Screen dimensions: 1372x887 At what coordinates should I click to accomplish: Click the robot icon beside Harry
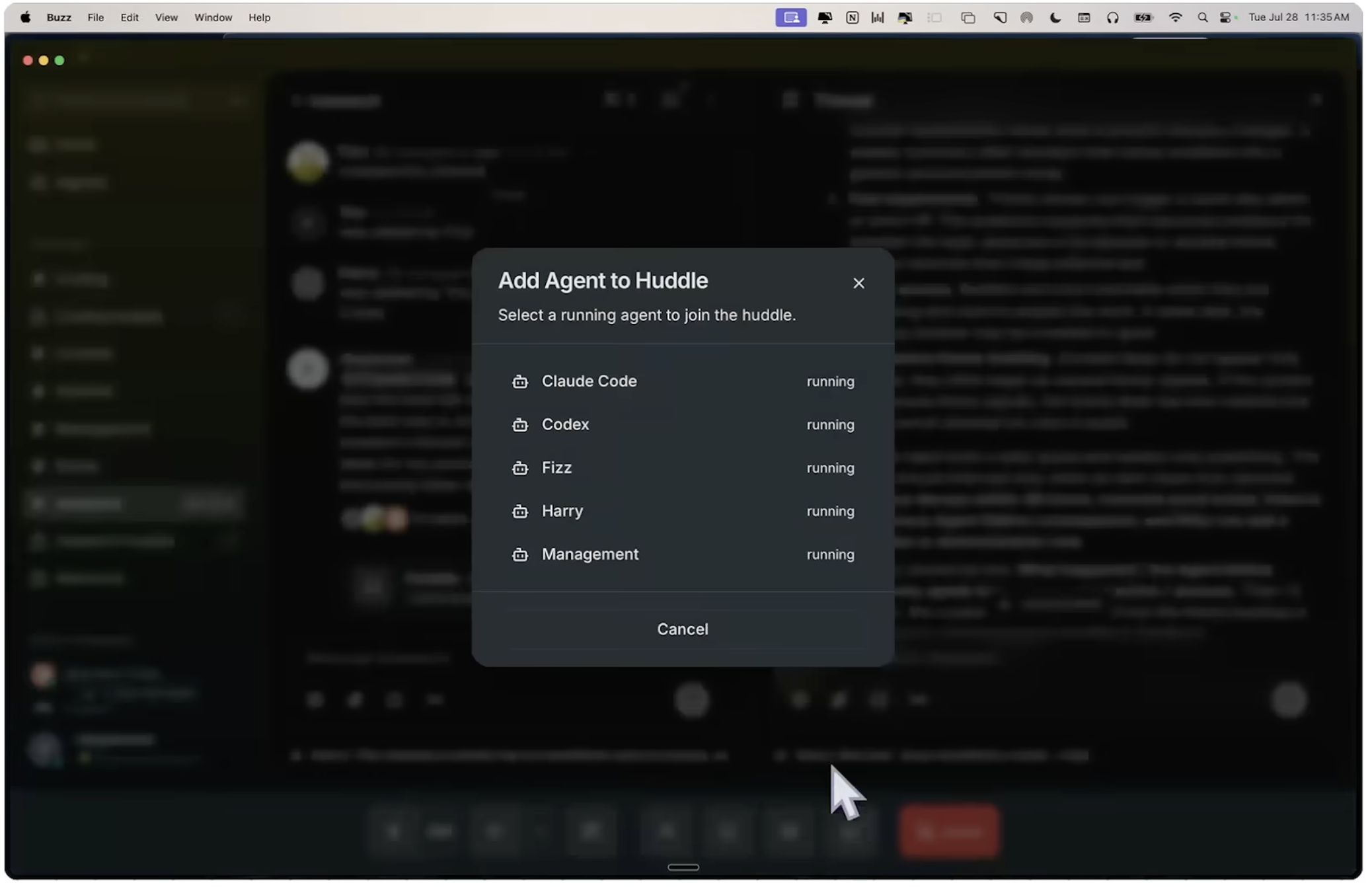pyautogui.click(x=520, y=512)
